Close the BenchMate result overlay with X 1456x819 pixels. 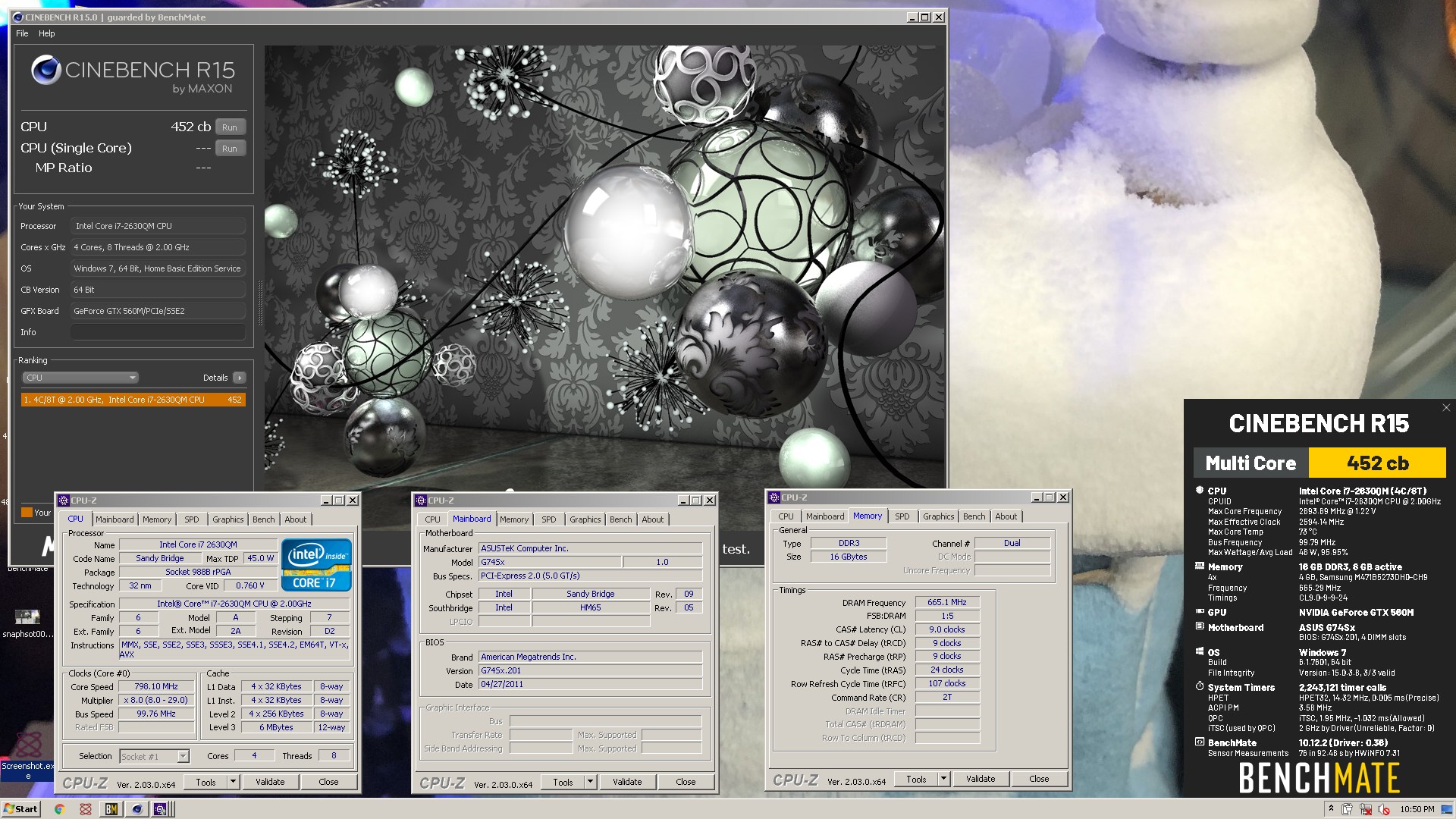tap(1446, 407)
